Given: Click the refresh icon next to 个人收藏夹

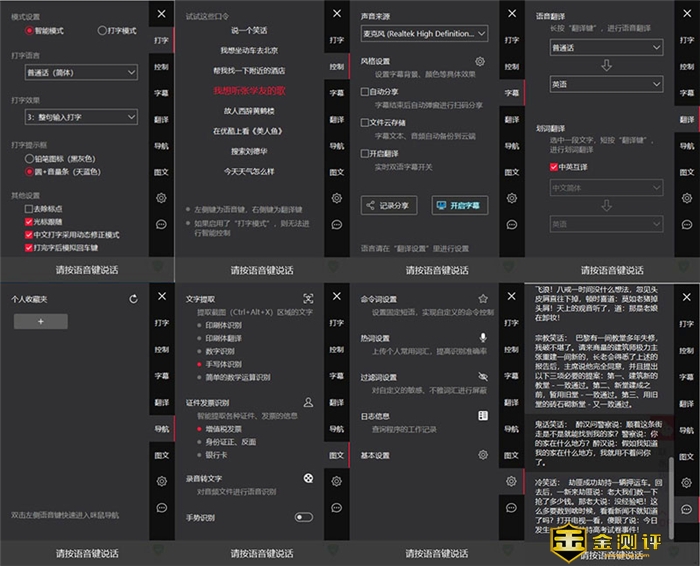Looking at the screenshot, I should click(x=134, y=298).
